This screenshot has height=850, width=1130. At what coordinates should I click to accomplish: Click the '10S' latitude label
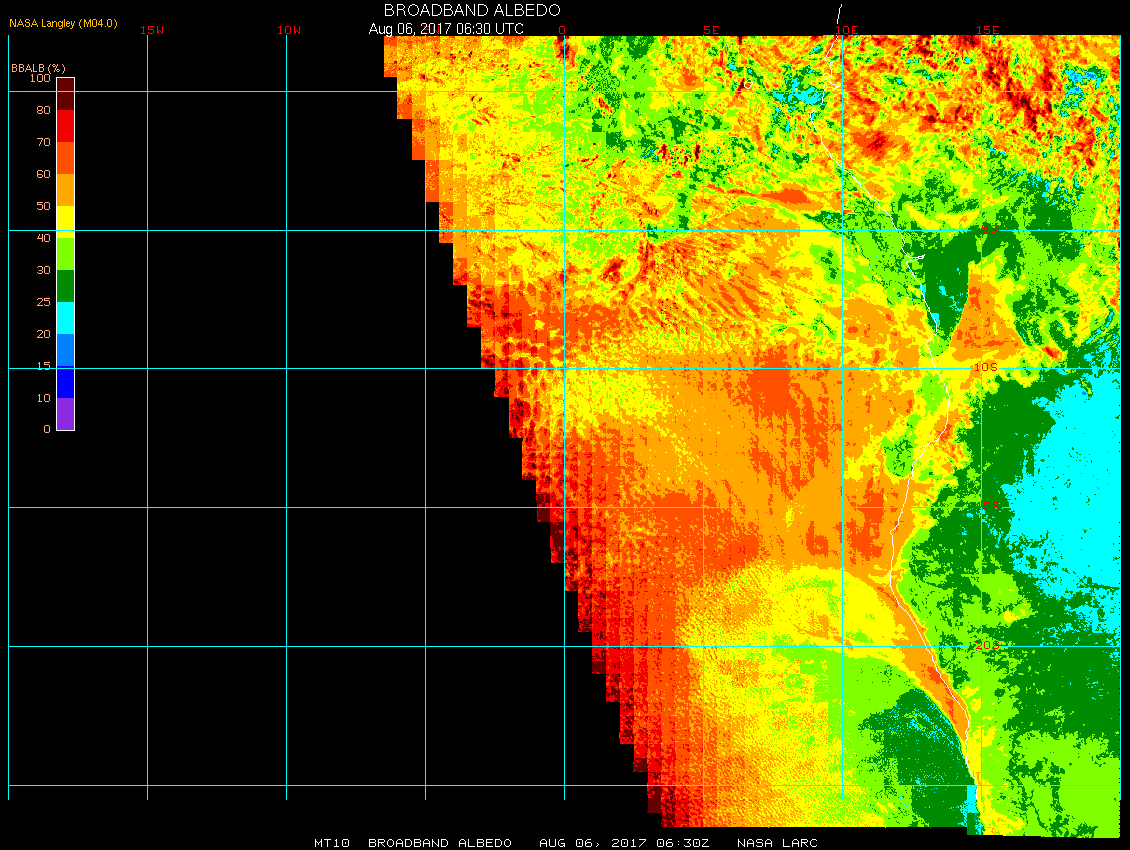coord(986,367)
